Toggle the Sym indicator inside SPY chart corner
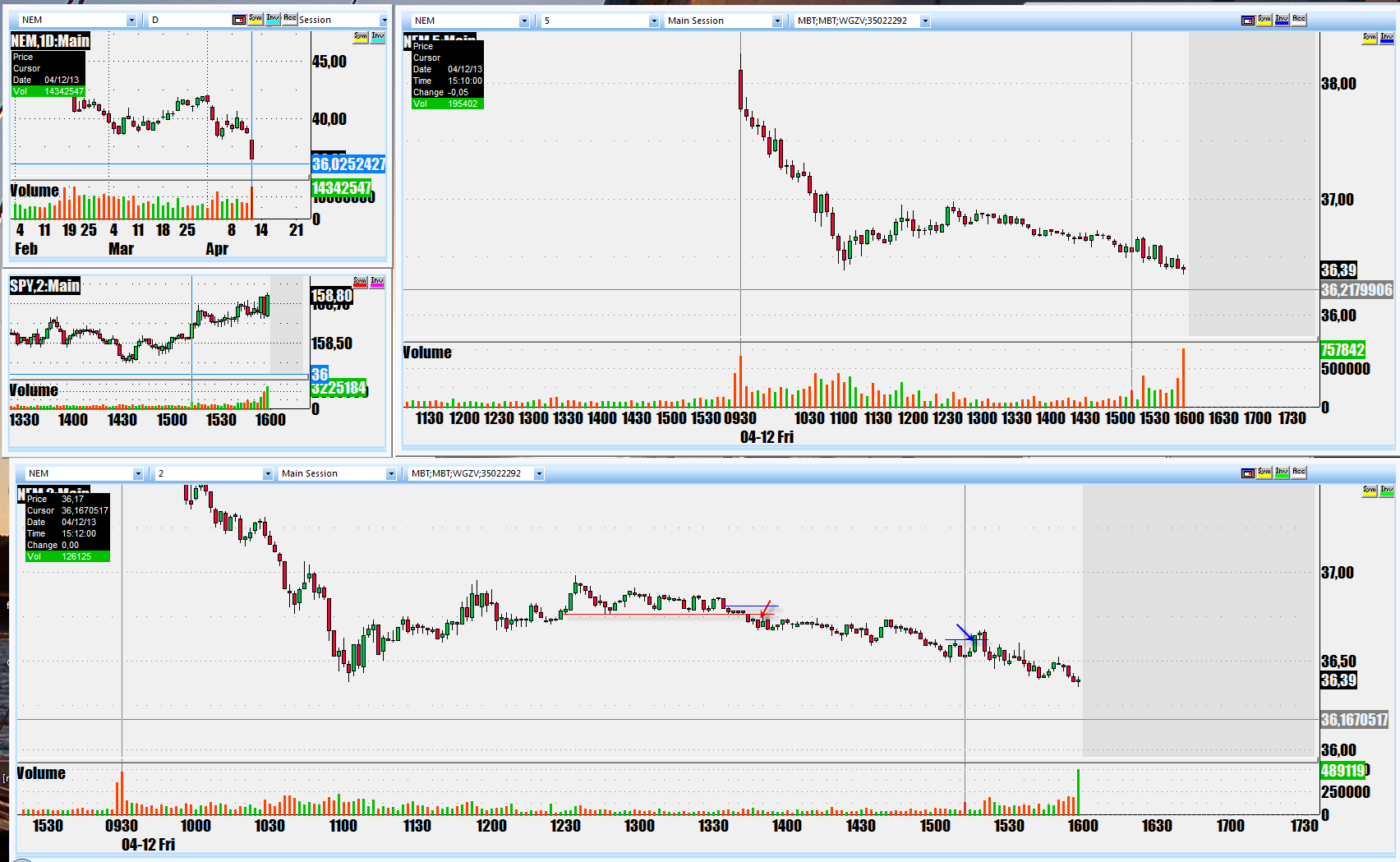Viewport: 1400px width, 862px height. tap(360, 282)
